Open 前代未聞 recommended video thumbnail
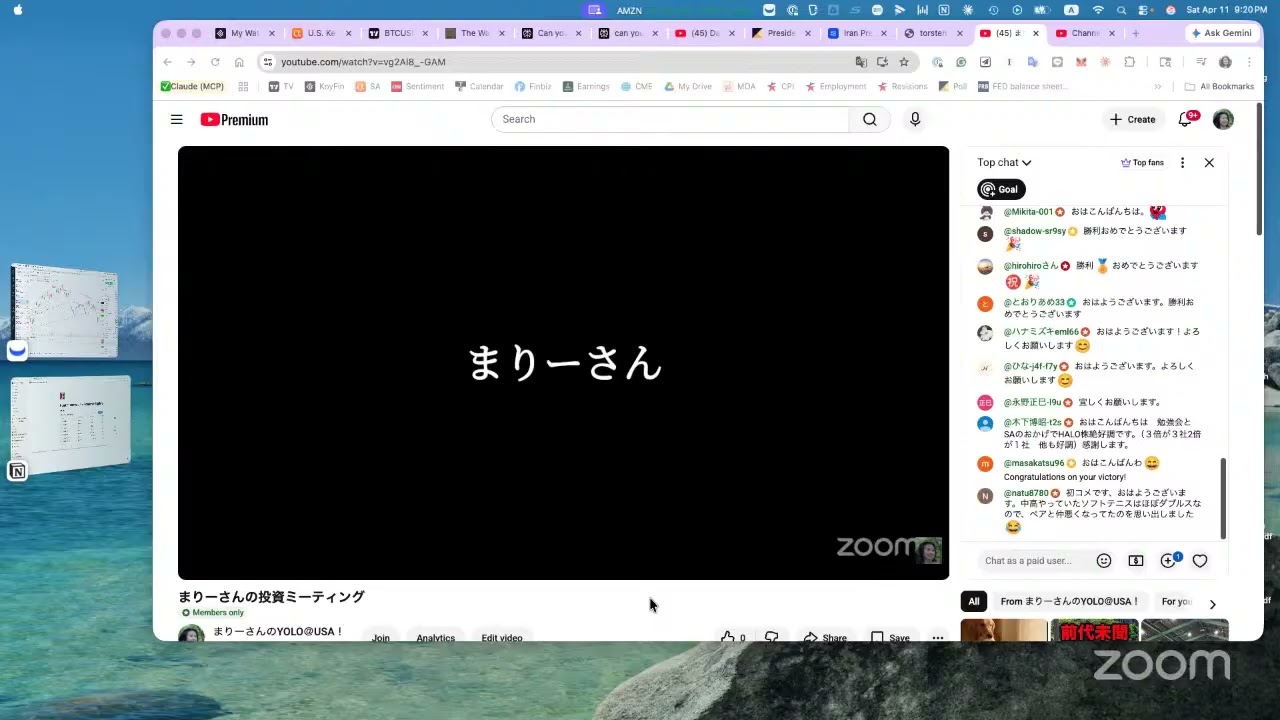1280x720 pixels. 1094,631
